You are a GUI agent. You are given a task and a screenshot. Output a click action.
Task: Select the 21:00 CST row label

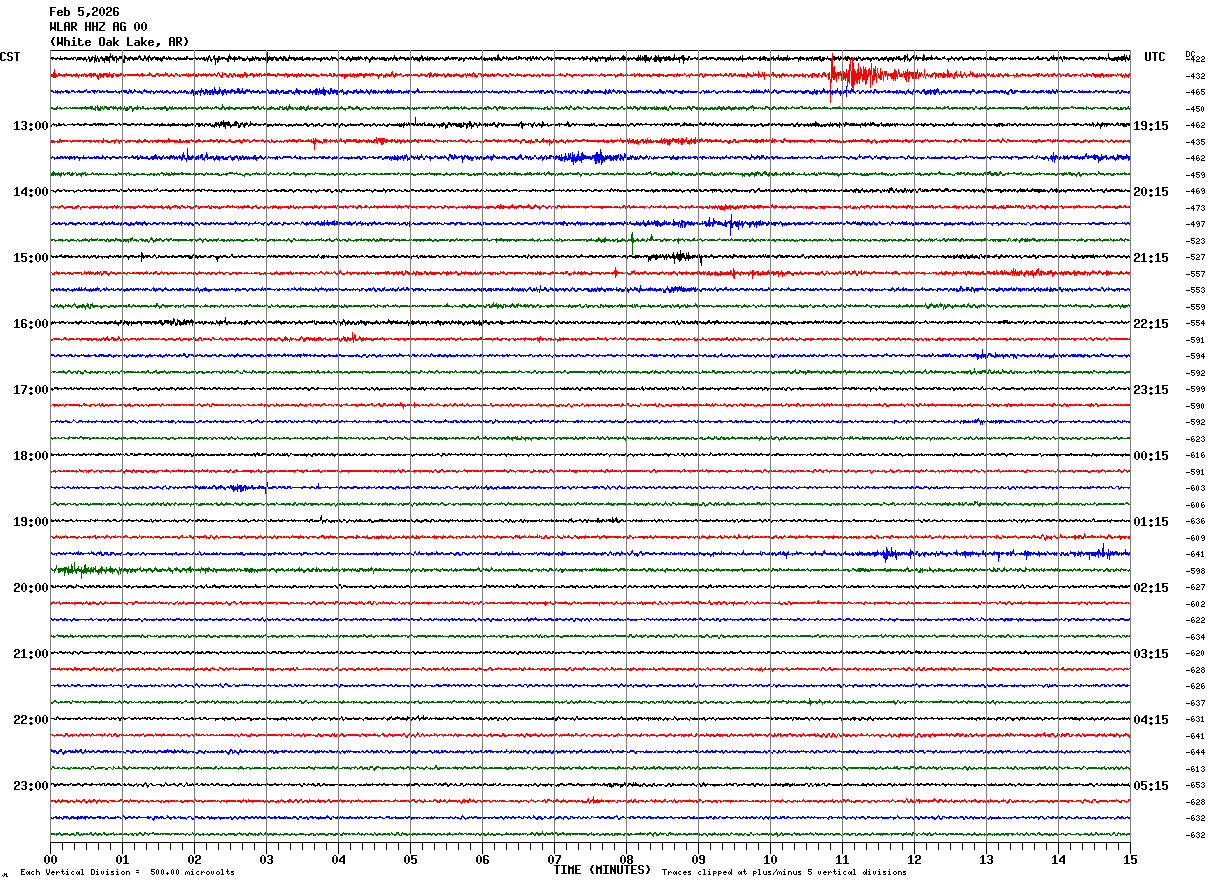pyautogui.click(x=30, y=654)
